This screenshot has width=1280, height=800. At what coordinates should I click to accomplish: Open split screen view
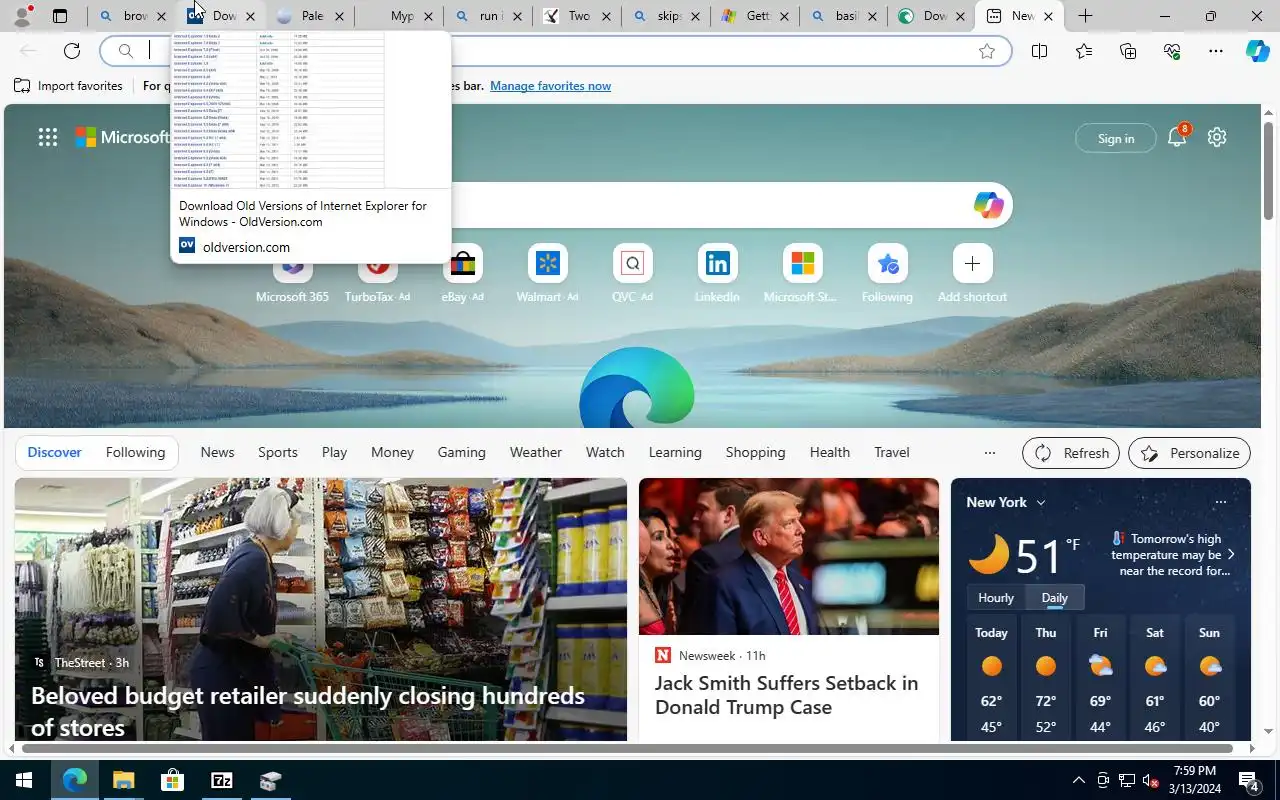[1039, 51]
